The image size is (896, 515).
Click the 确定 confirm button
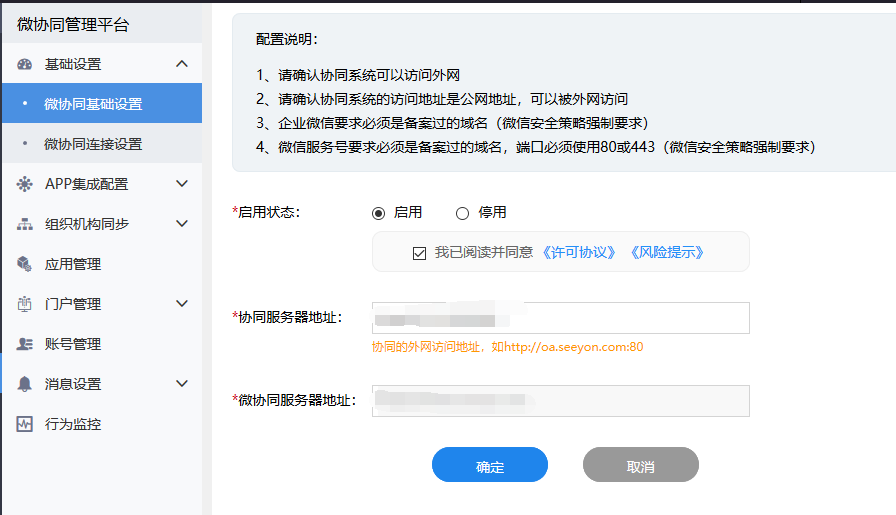point(490,465)
